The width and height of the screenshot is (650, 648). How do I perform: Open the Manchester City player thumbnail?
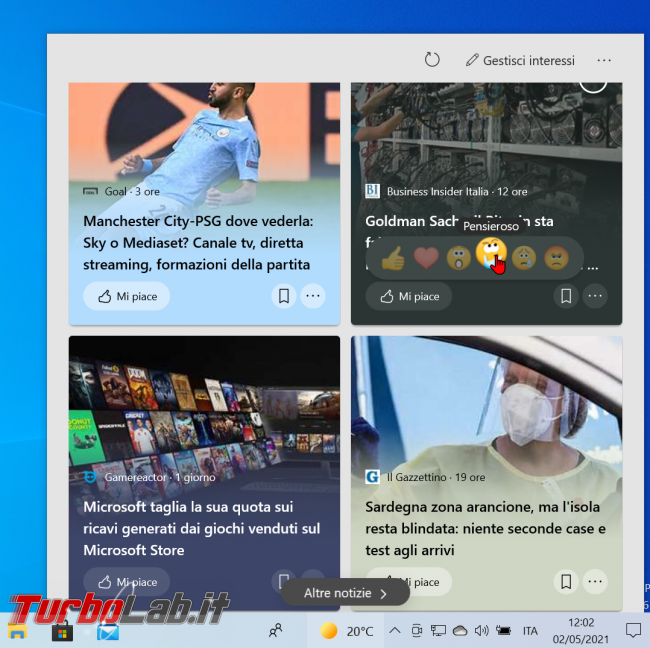204,133
